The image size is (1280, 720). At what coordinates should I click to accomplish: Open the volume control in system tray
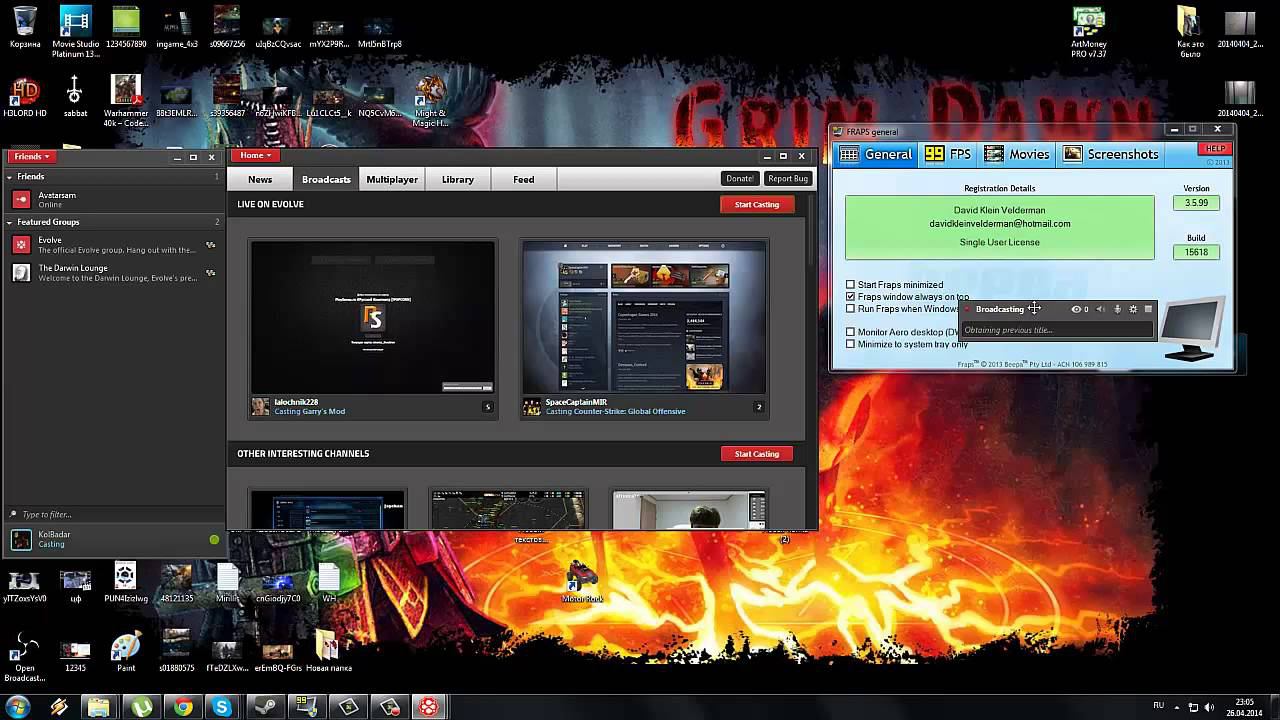click(x=1210, y=707)
